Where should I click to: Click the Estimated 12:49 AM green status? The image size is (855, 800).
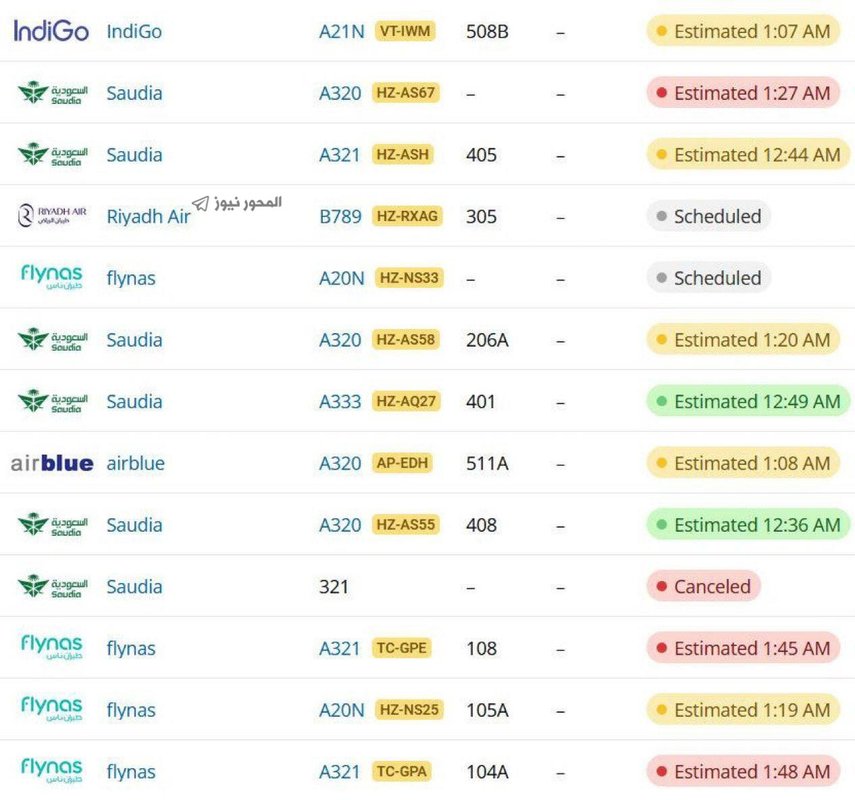coord(749,401)
